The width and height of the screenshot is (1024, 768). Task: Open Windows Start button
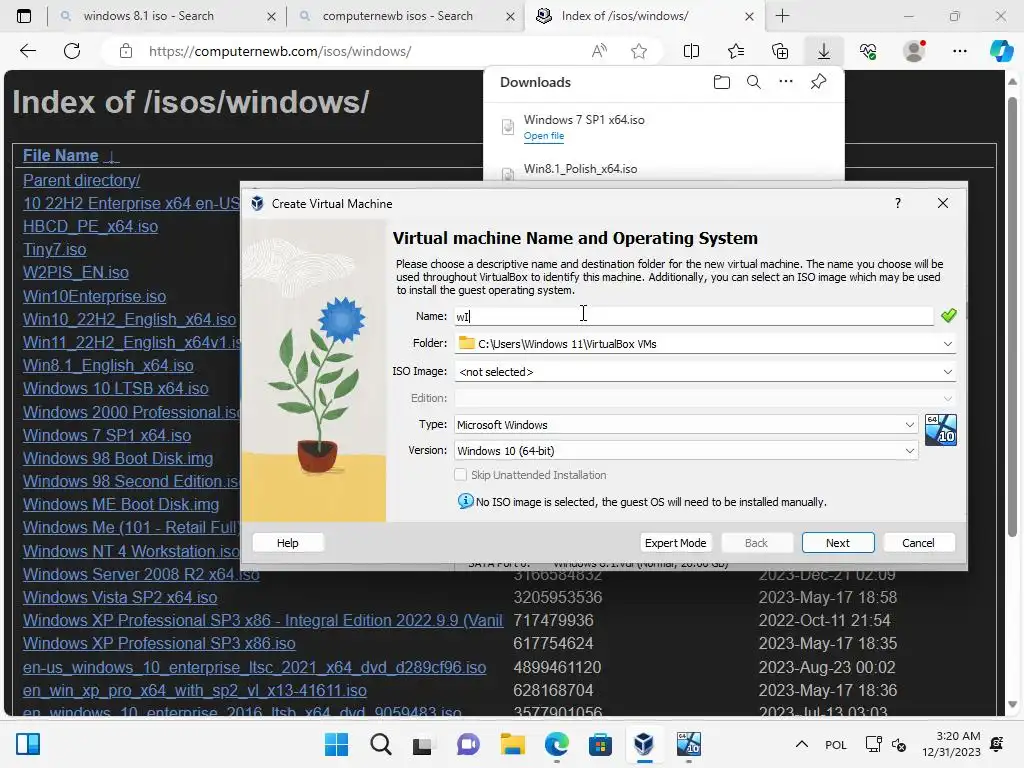point(336,744)
